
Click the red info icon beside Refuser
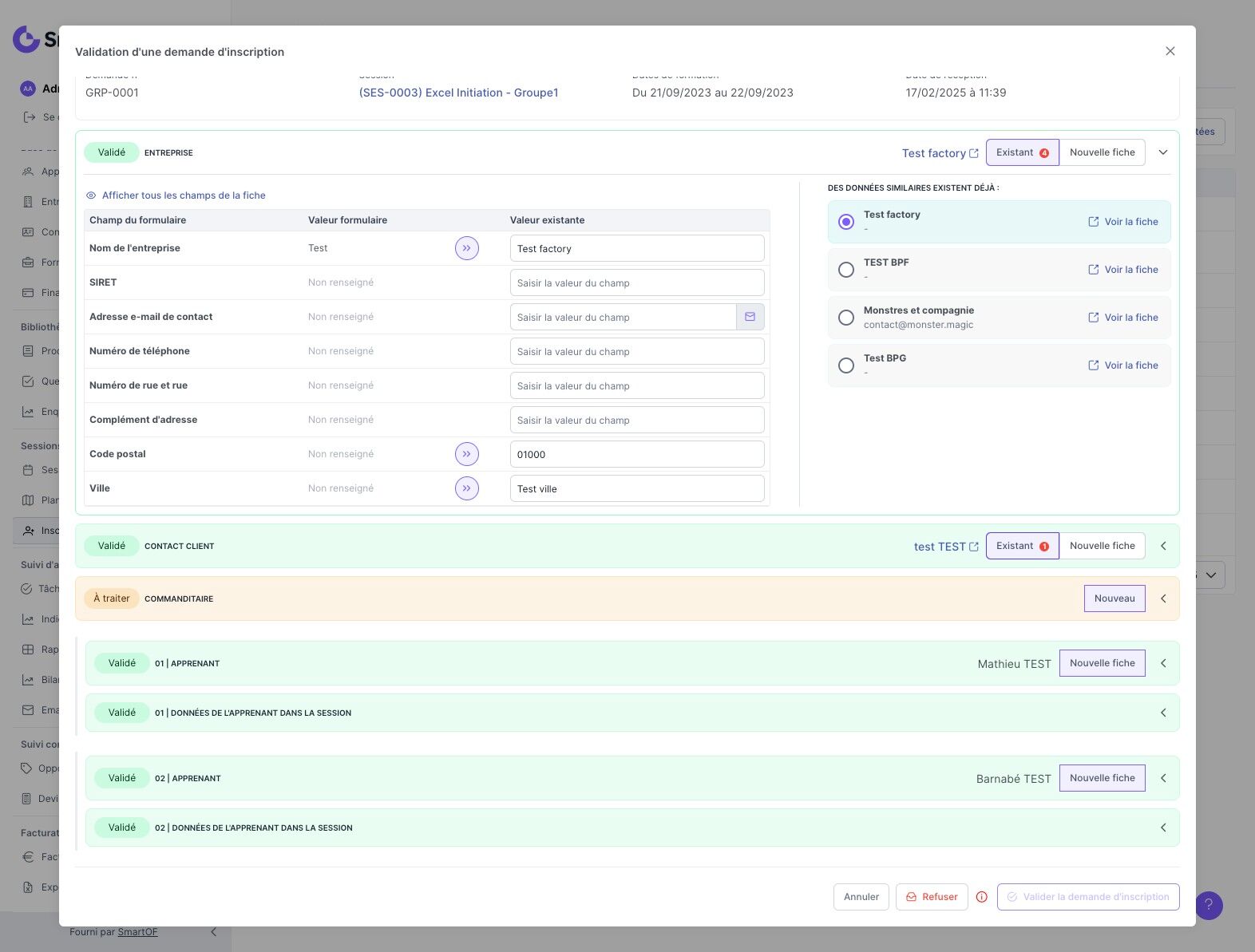pos(982,897)
